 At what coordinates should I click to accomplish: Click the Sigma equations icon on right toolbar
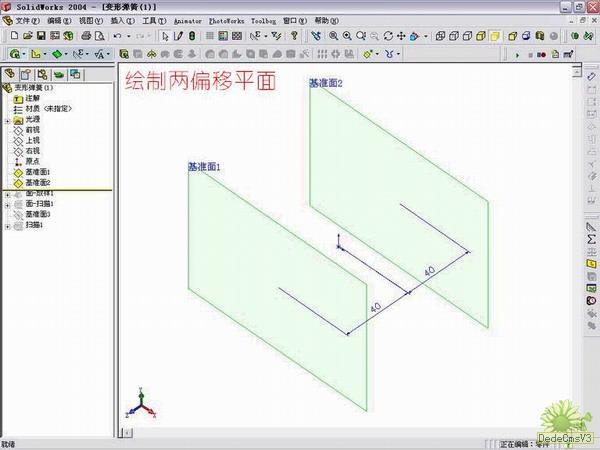pos(591,239)
